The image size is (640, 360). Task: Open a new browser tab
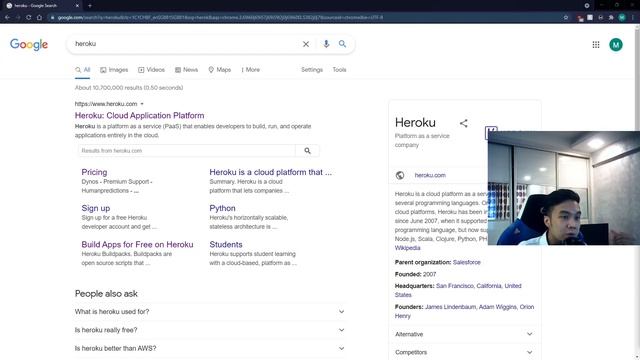pyautogui.click(x=90, y=6)
